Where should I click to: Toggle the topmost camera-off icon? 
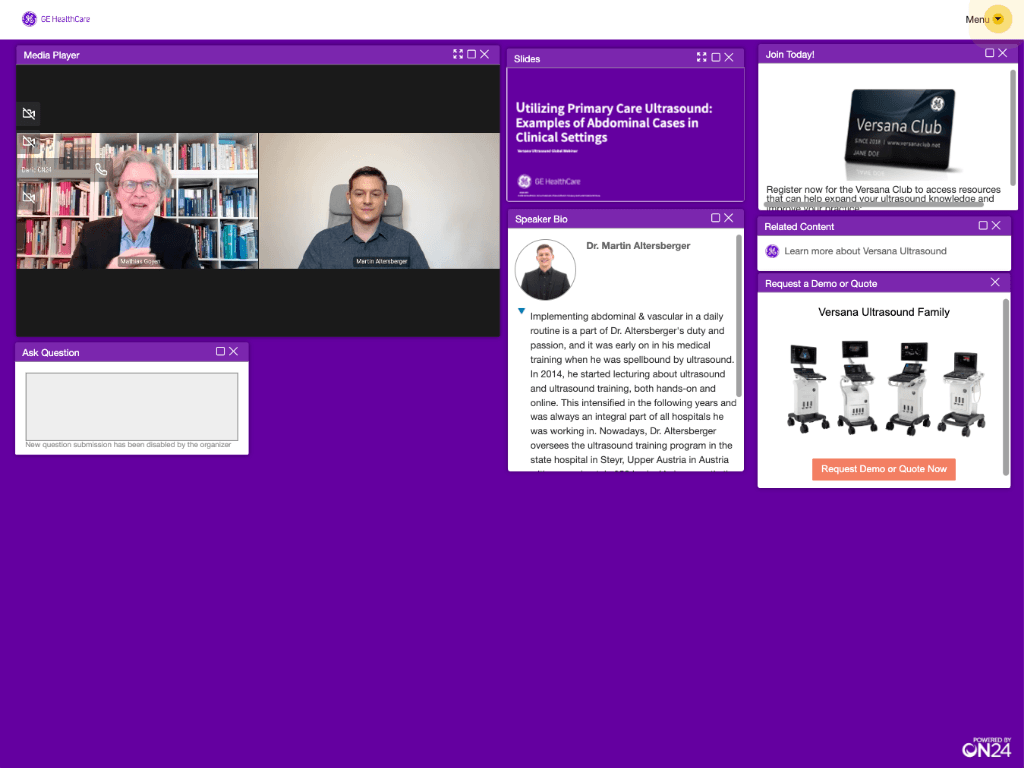pos(29,114)
